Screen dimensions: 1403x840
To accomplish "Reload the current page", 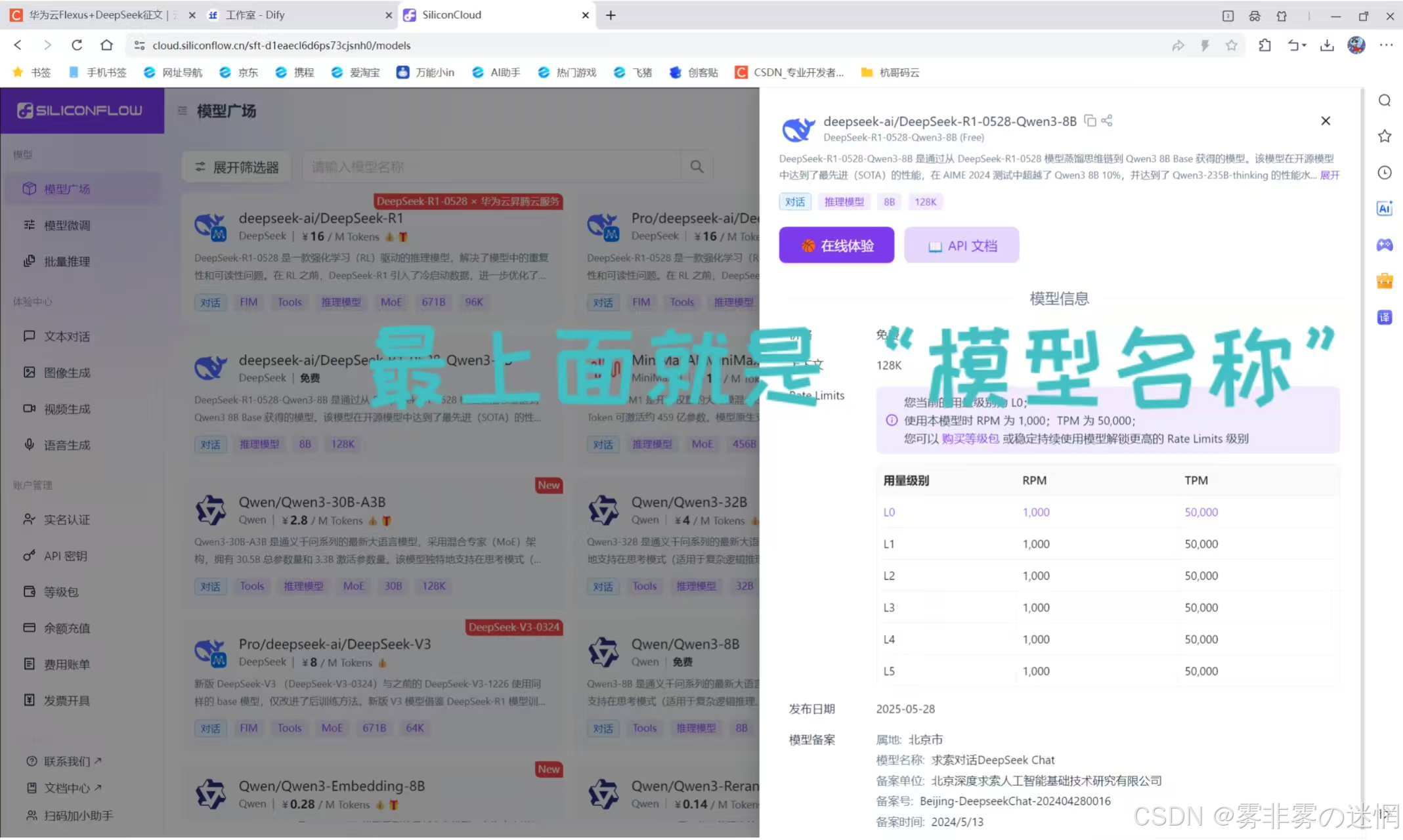I will click(x=77, y=45).
